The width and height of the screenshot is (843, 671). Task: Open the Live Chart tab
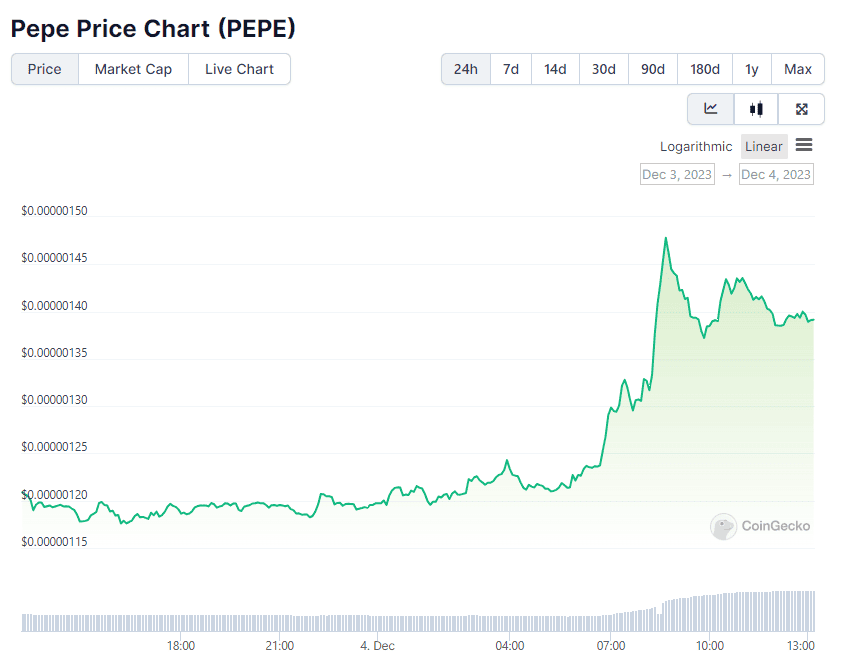click(x=239, y=69)
